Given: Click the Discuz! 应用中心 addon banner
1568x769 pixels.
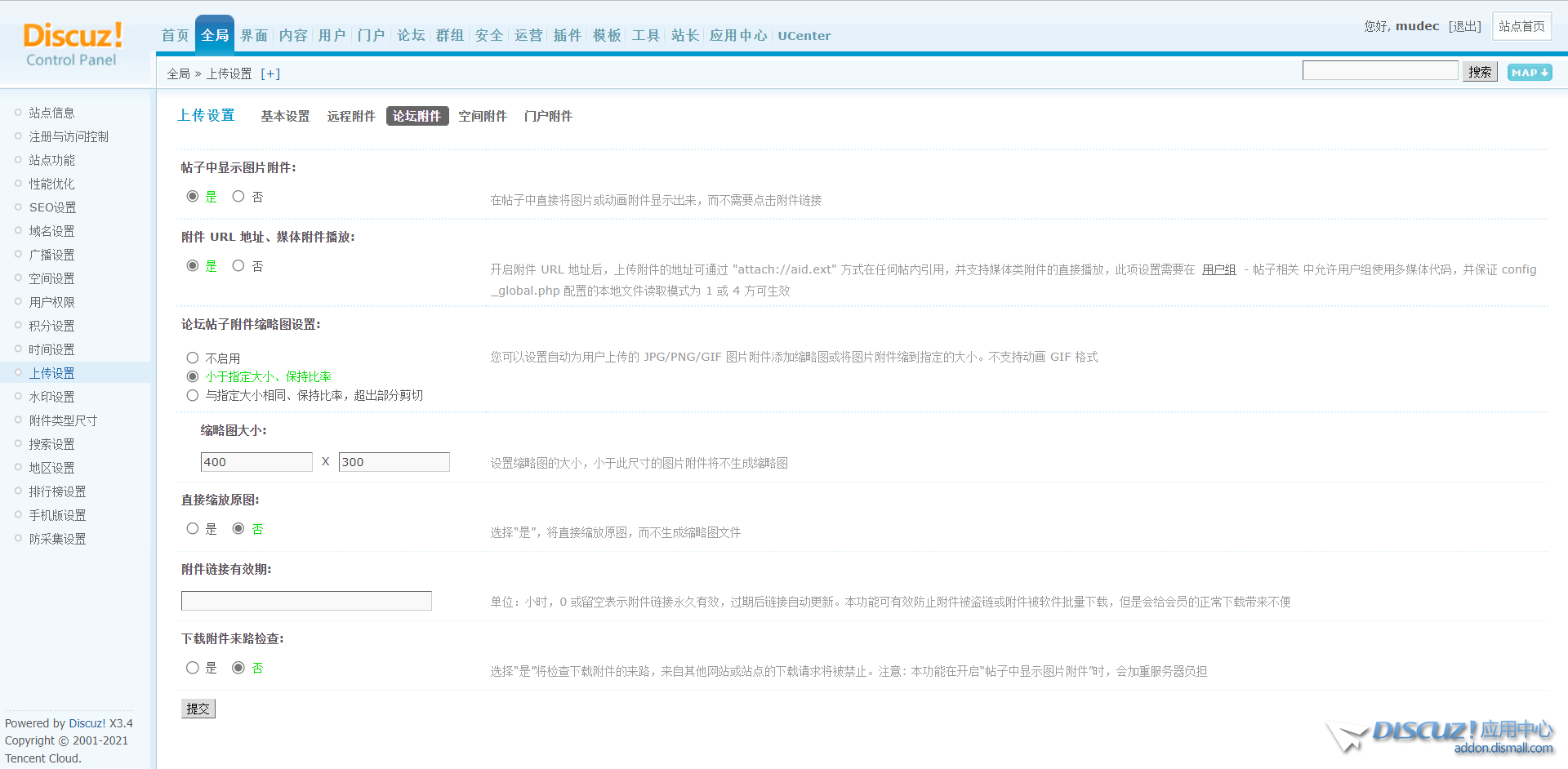Looking at the screenshot, I should click(x=1442, y=735).
